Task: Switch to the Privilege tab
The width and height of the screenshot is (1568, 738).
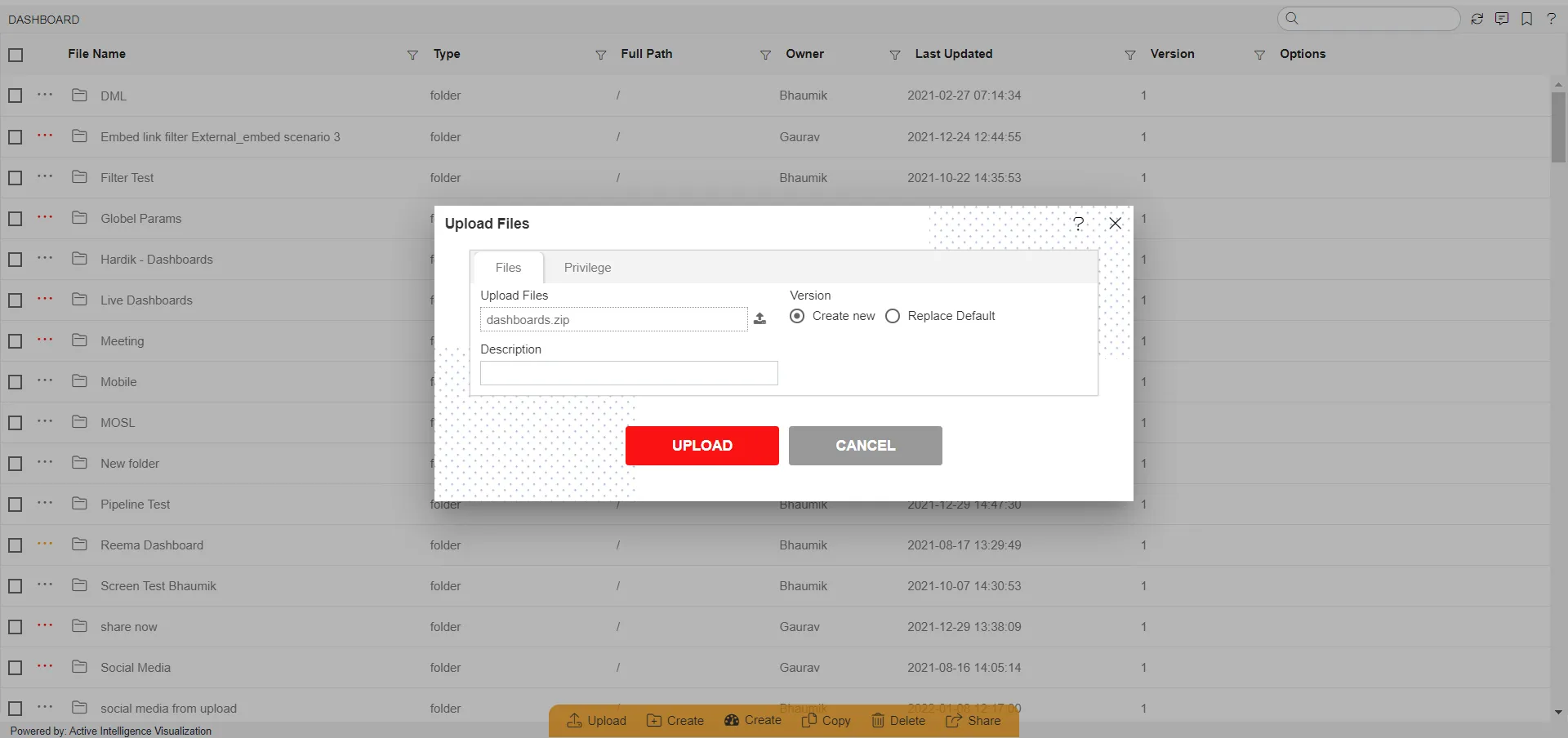Action: (x=587, y=267)
